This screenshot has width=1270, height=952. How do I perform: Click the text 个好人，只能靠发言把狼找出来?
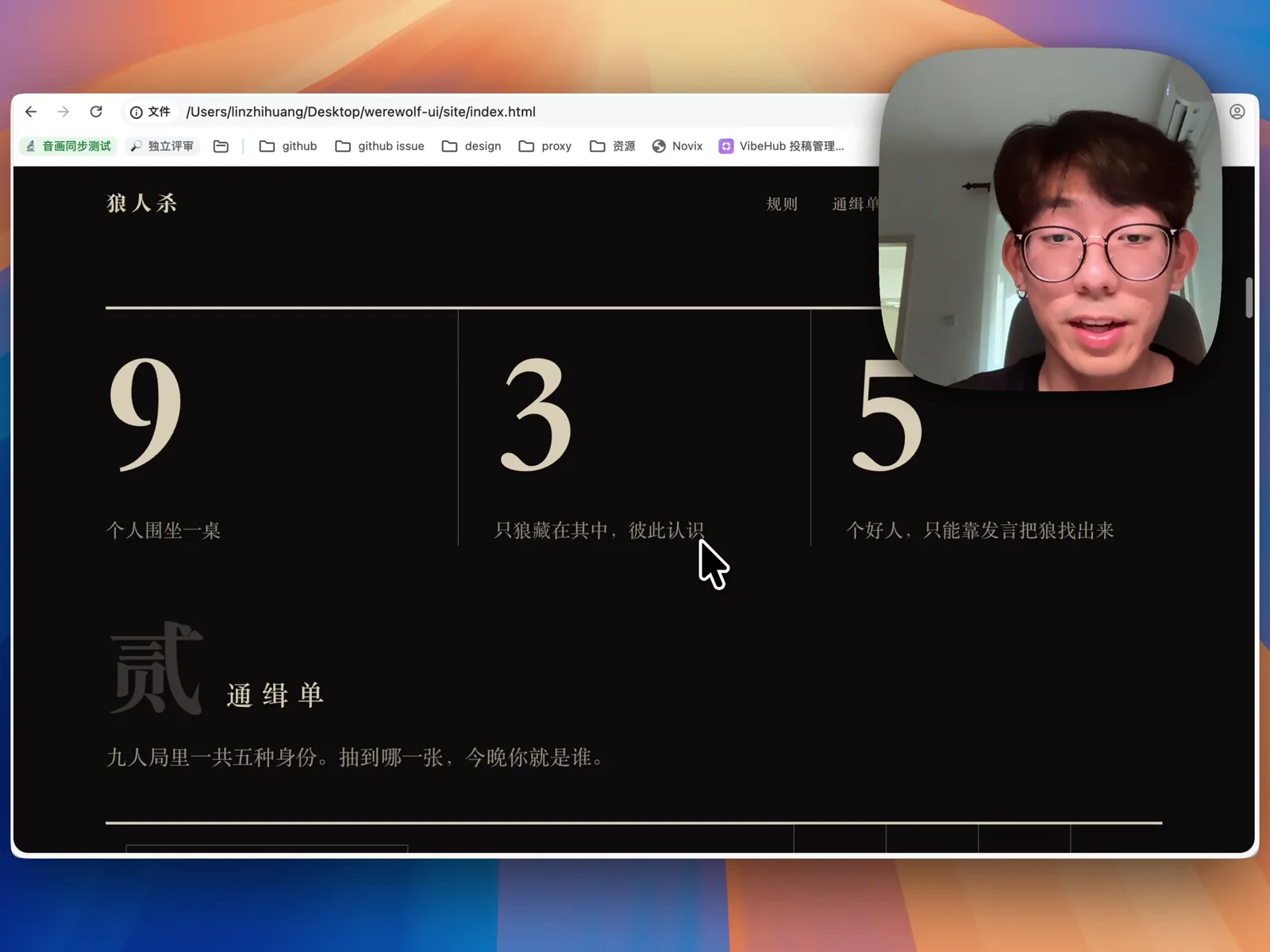(x=980, y=530)
